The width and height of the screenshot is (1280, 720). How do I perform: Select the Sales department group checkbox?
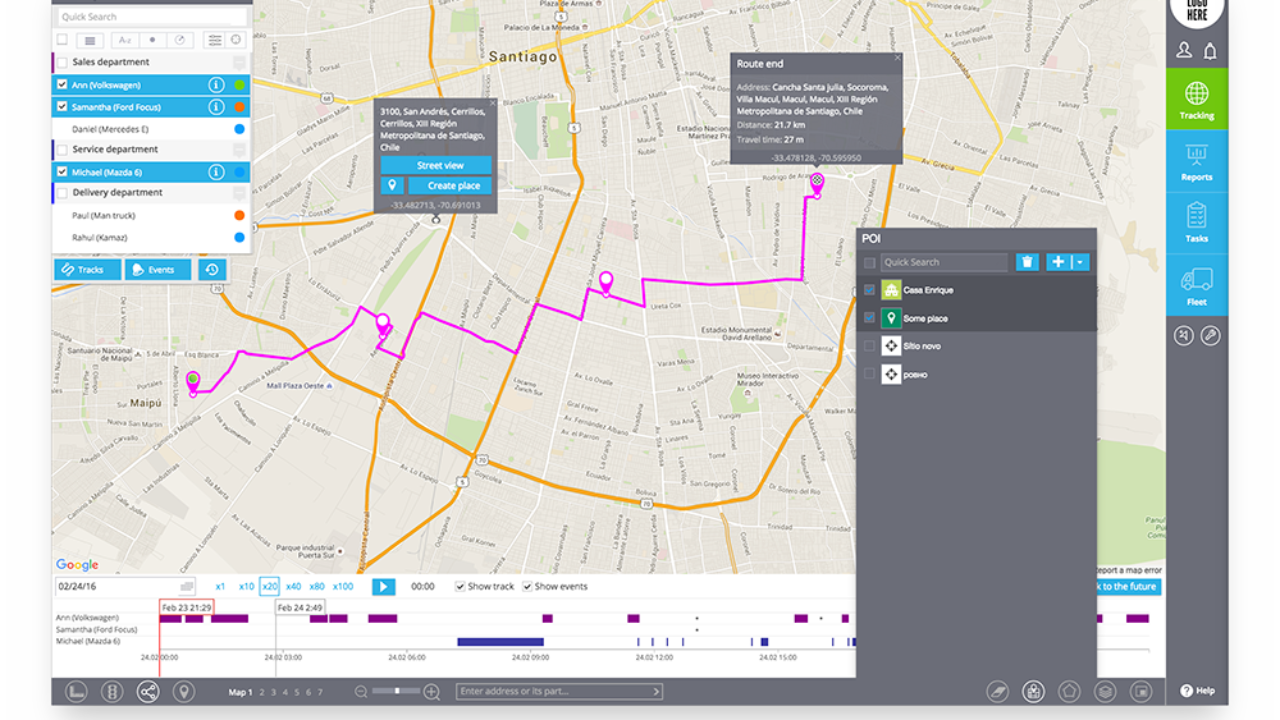click(62, 62)
